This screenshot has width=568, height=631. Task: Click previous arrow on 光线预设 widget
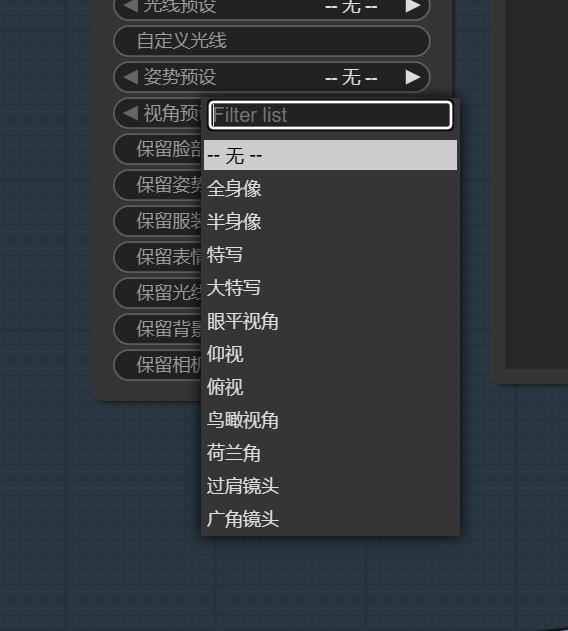click(x=130, y=6)
